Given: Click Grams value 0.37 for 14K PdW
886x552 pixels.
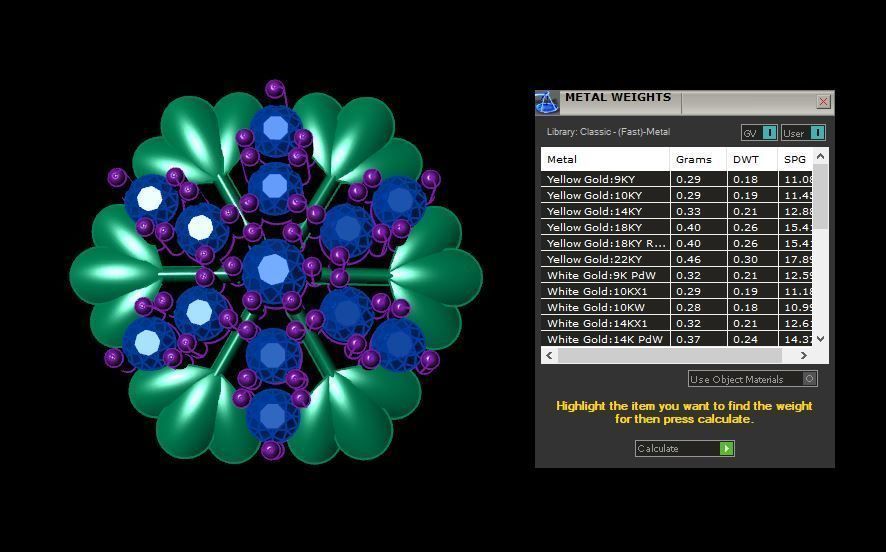Looking at the screenshot, I should pos(688,339).
